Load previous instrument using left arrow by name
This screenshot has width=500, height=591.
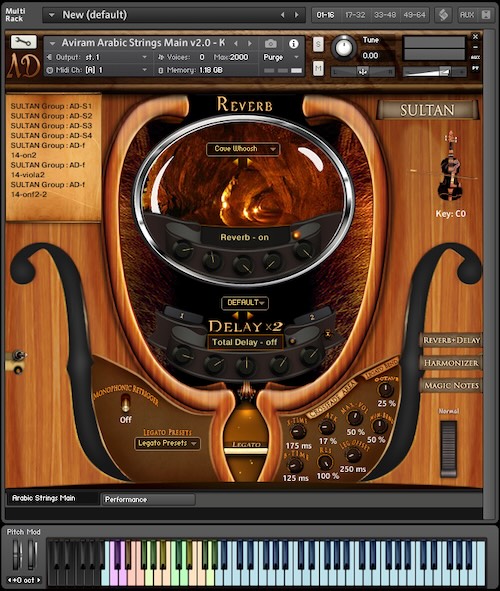236,43
